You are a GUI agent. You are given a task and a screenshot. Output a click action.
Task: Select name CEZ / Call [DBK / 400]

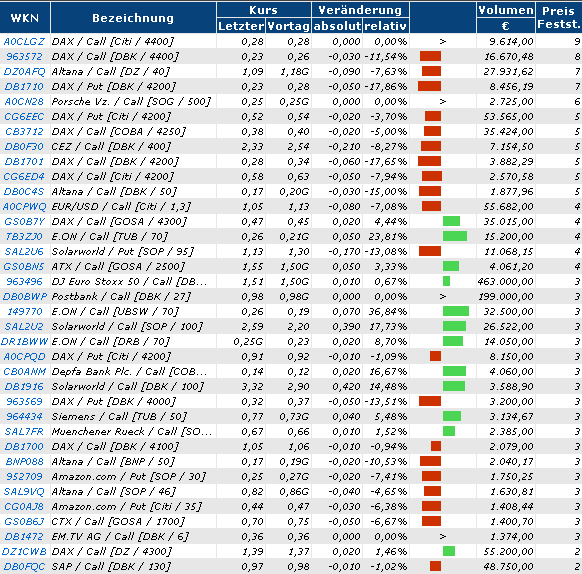[111, 146]
